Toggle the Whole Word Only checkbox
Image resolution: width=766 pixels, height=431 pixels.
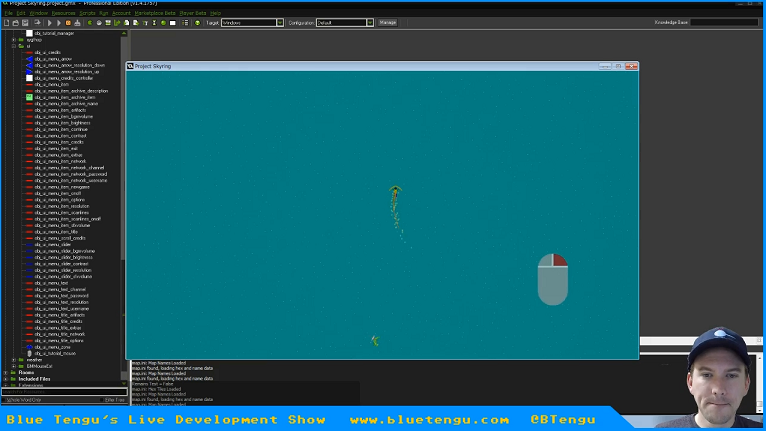point(4,400)
